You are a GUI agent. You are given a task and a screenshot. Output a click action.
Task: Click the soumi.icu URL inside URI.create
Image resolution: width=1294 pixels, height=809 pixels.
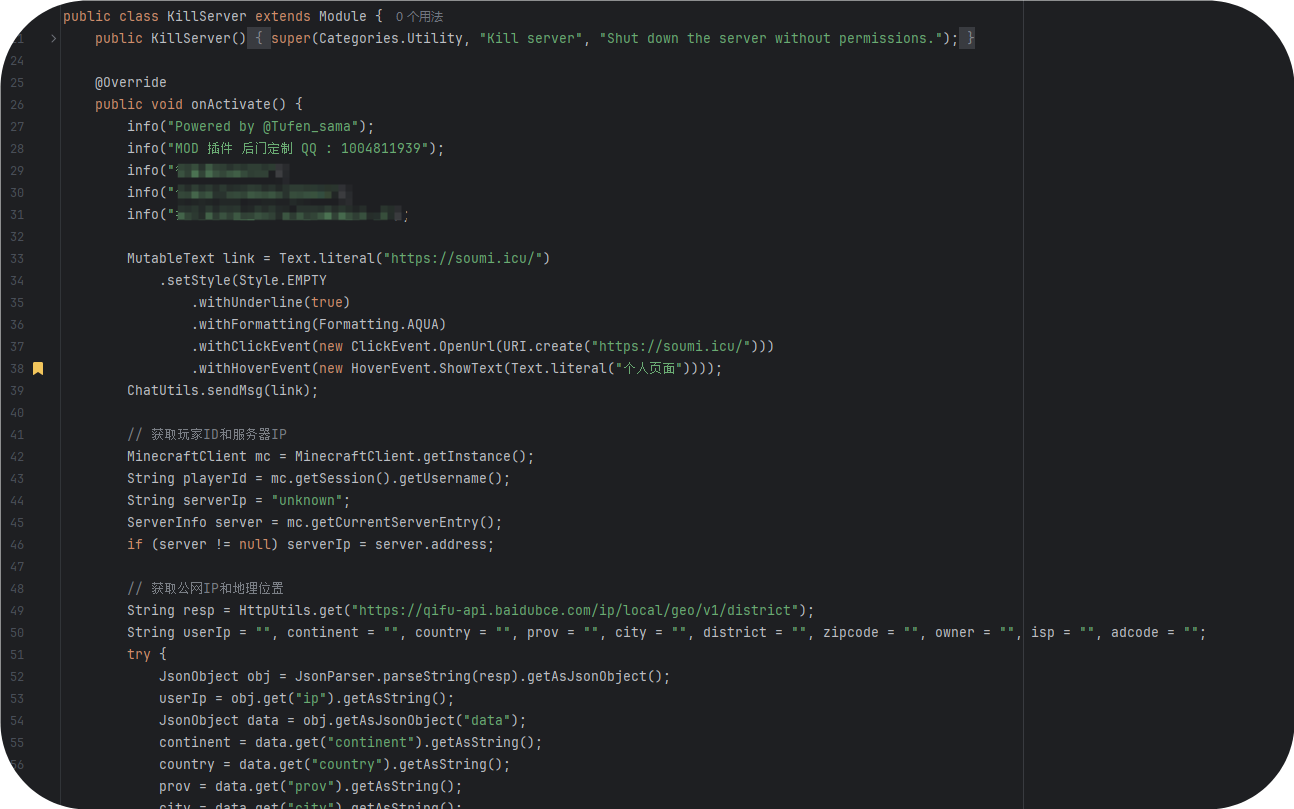[673, 347]
